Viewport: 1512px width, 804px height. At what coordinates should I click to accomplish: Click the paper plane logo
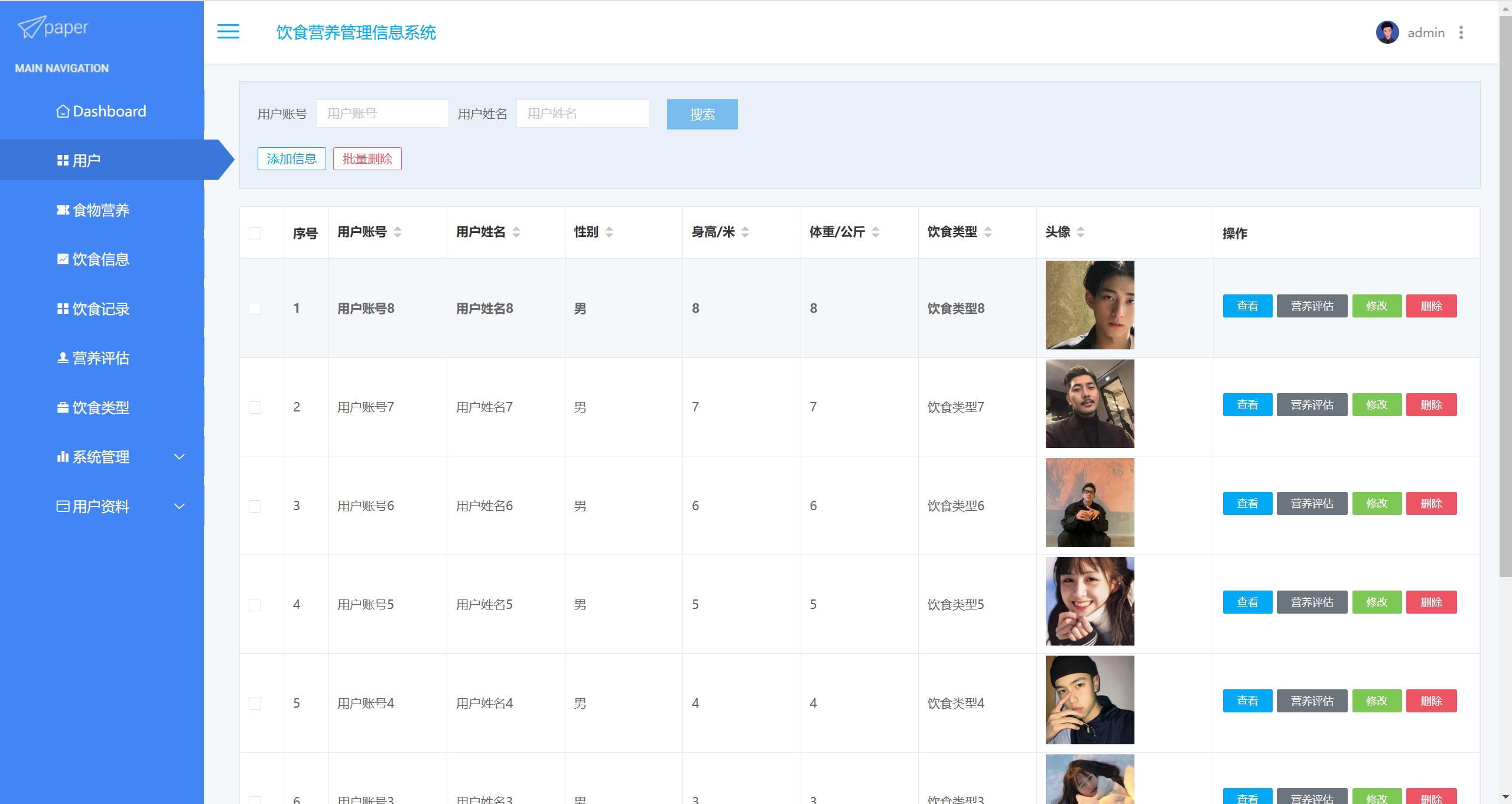[31, 27]
